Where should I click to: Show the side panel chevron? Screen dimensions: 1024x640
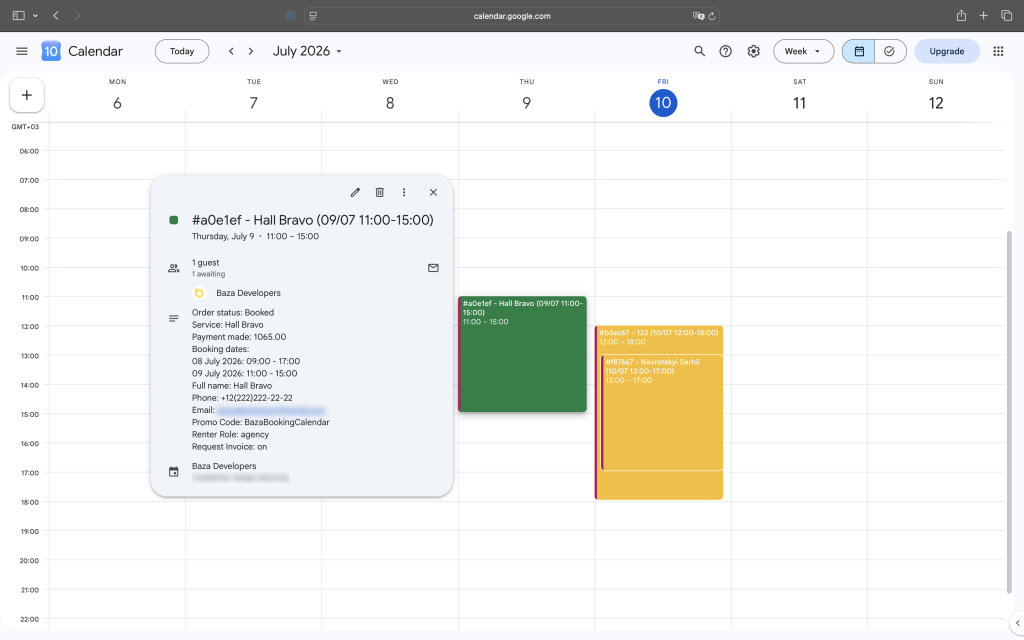click(1017, 622)
